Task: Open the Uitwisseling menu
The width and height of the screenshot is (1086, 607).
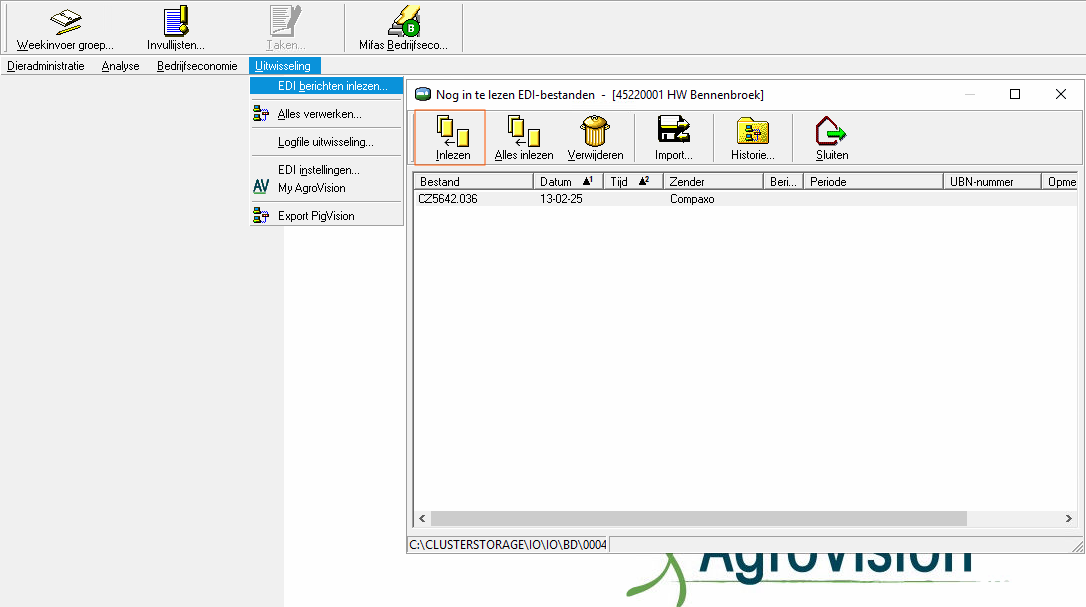Action: pos(283,66)
